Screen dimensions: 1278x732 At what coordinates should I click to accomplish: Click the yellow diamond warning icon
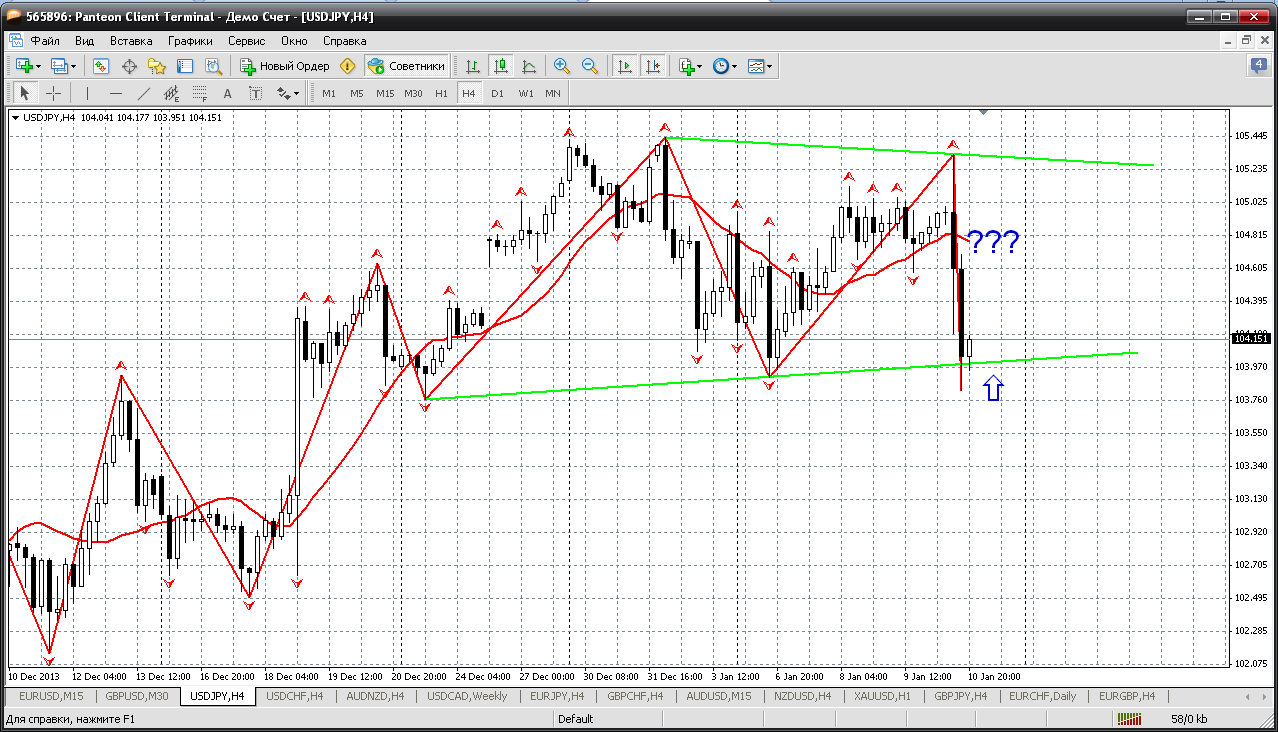point(348,66)
